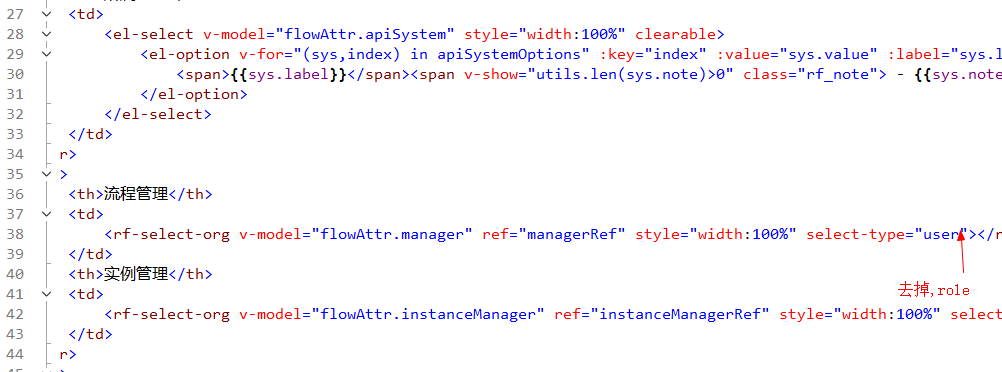The width and height of the screenshot is (1002, 372).
Task: Click the </el-option> closing tag
Action: click(x=194, y=95)
